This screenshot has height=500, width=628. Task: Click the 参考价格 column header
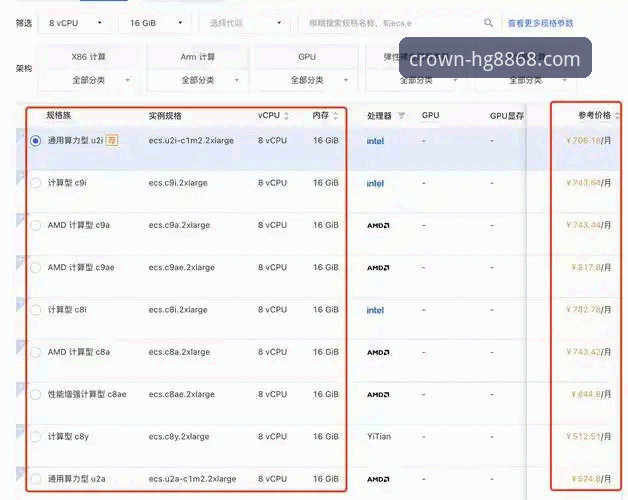594,115
